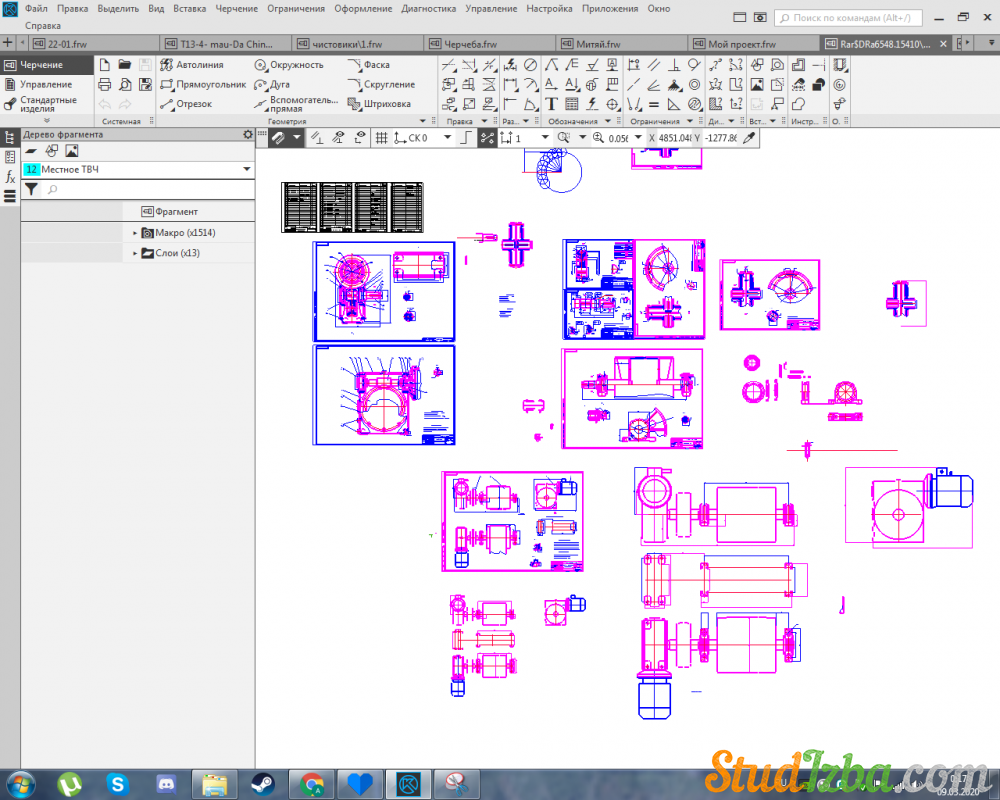Open the Справка menu
This screenshot has height=800, width=1000.
point(43,26)
